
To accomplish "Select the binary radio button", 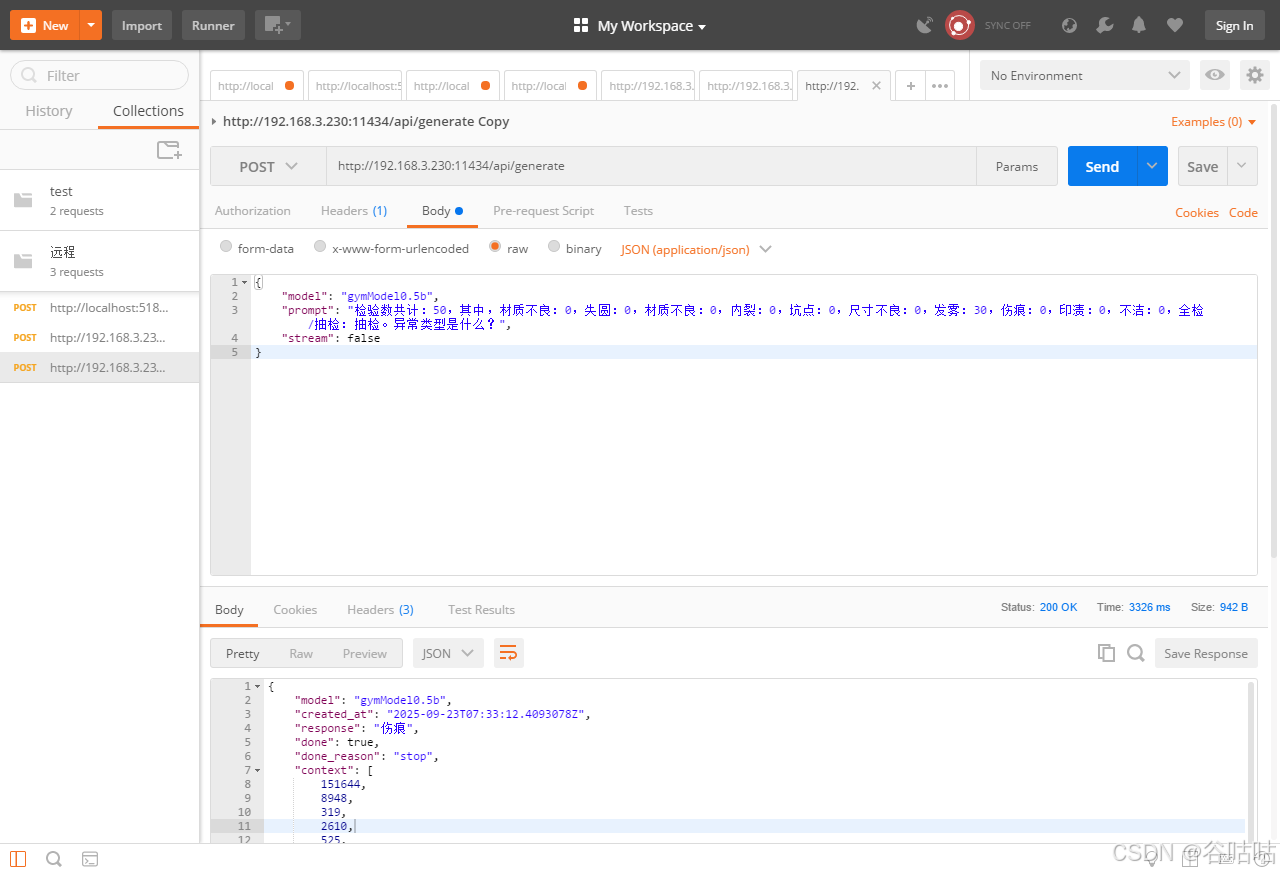I will tap(554, 247).
